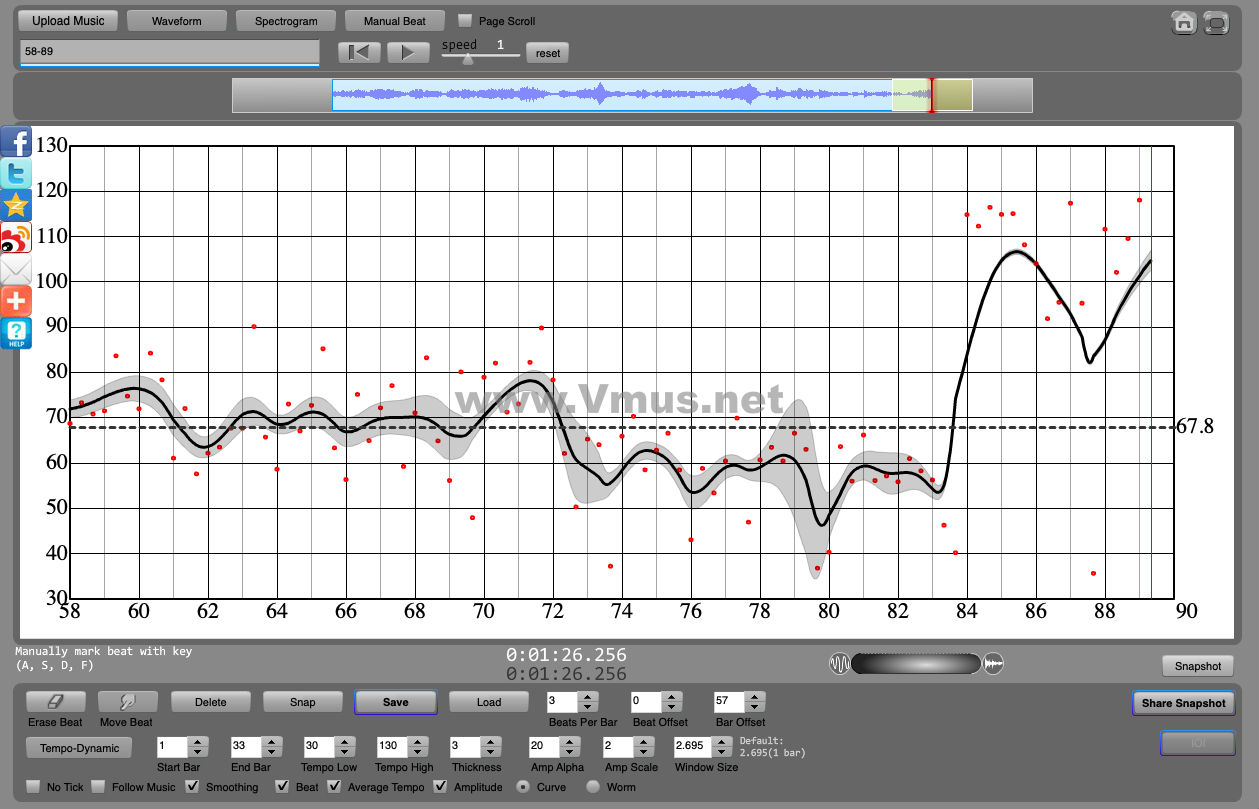Enable the No Tick checkbox

[x=34, y=787]
